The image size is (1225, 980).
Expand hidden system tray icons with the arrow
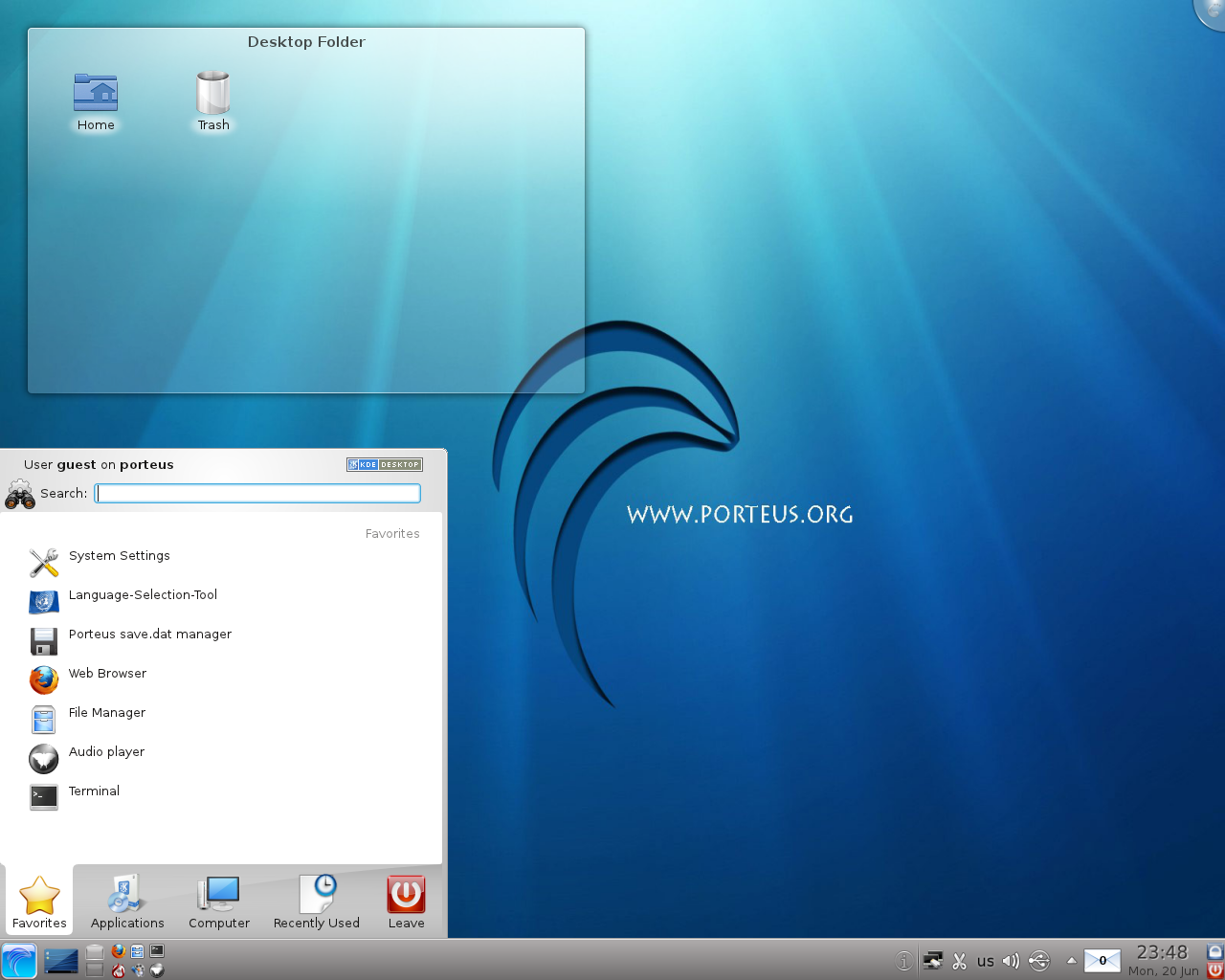point(1071,961)
